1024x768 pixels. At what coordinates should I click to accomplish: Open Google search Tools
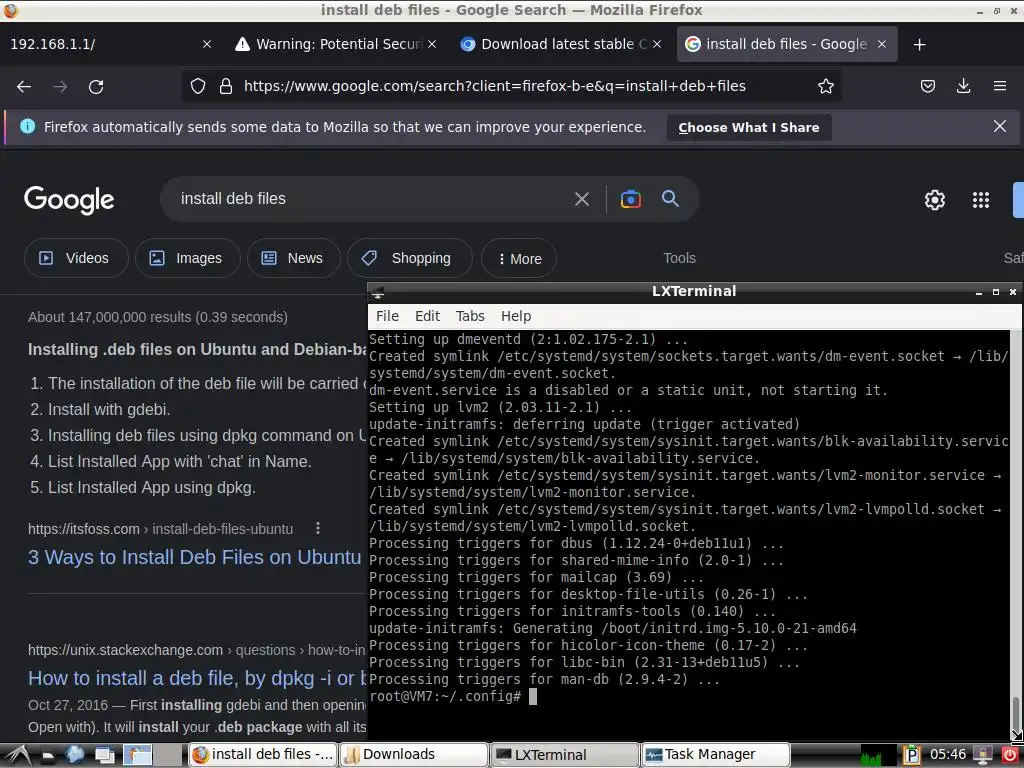(x=679, y=258)
